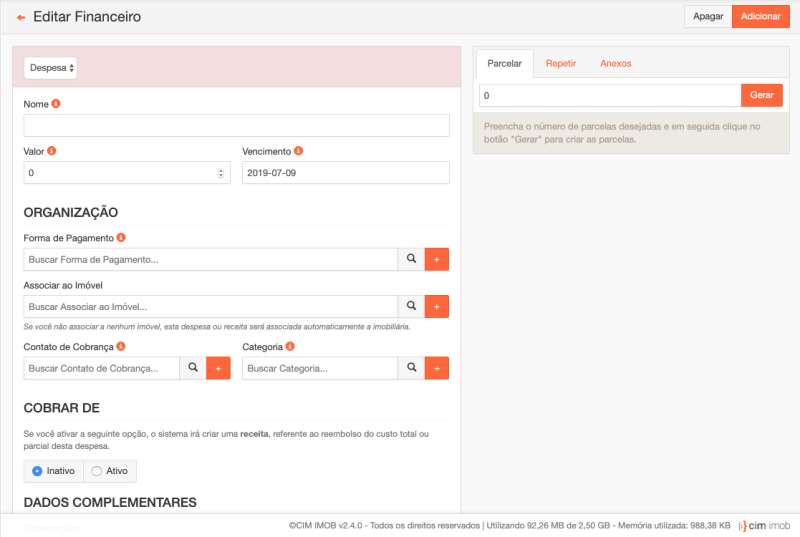Open the Despesa type dropdown
The image size is (800, 537).
tap(51, 68)
